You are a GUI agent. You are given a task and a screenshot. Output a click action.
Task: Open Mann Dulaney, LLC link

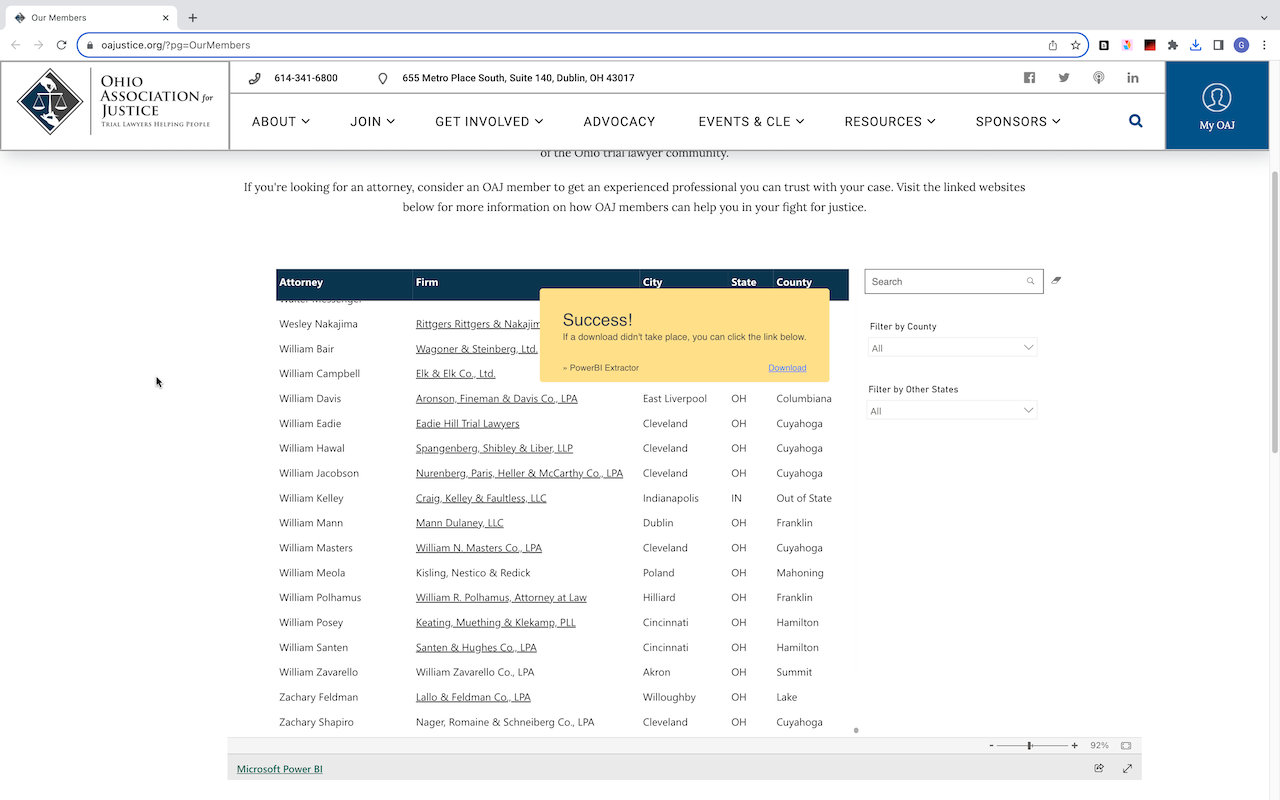460,523
